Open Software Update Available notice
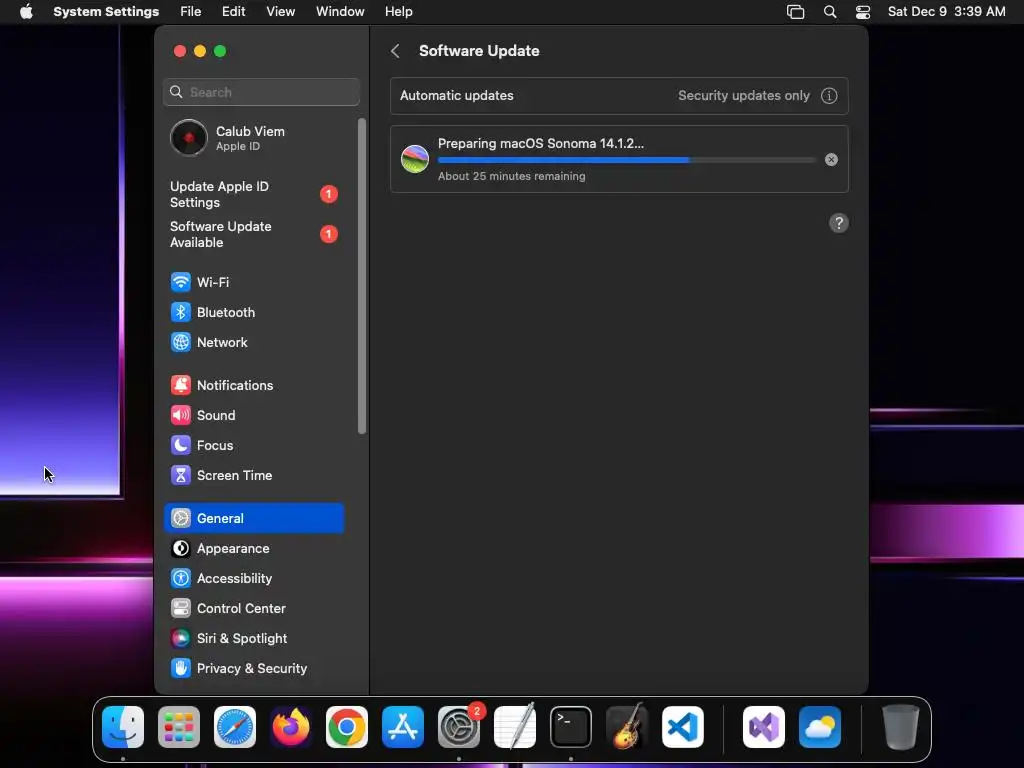 (253, 234)
